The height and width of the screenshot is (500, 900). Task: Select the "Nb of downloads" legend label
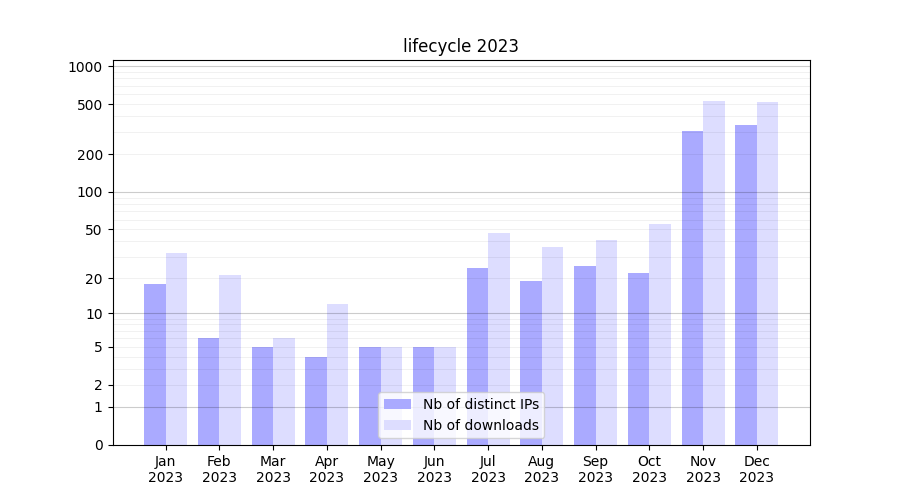pos(480,425)
